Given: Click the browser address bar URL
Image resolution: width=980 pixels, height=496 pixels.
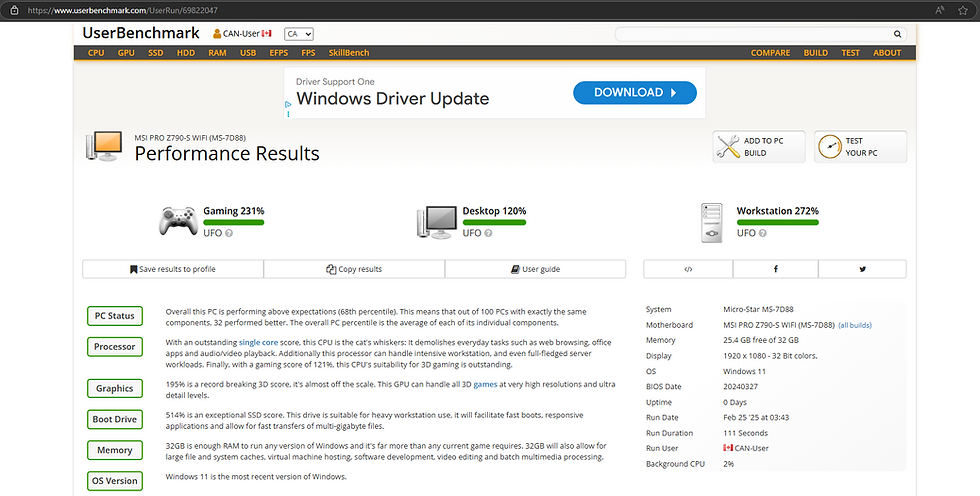Looking at the screenshot, I should click(122, 11).
